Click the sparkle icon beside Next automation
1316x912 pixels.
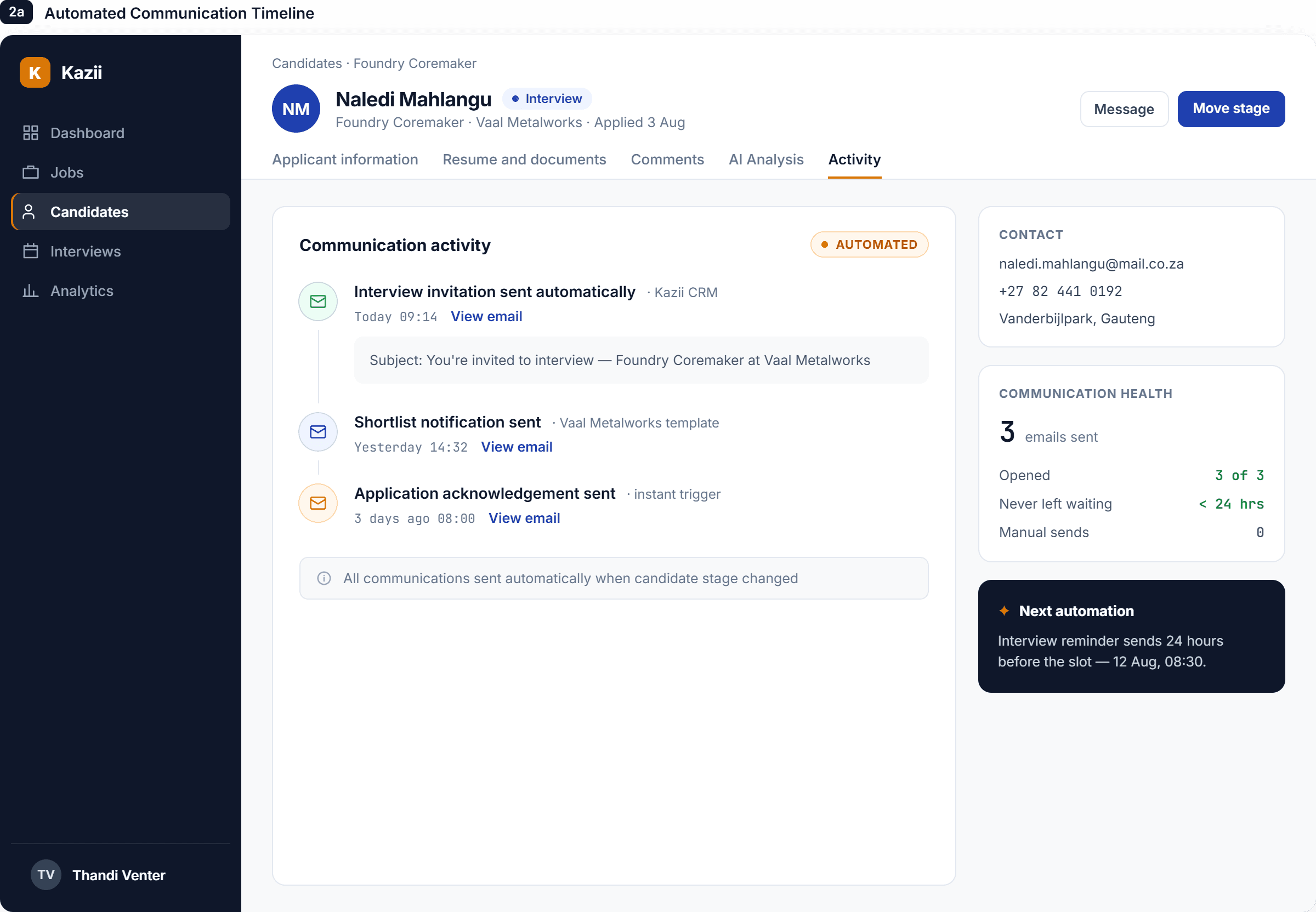[1004, 611]
